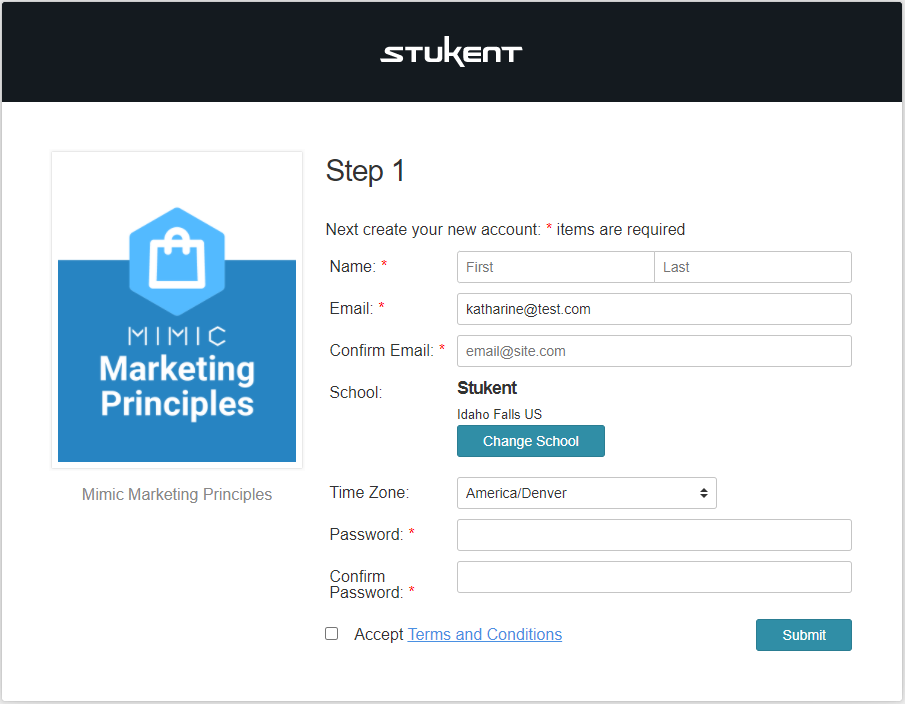Click the Accept label text
The width and height of the screenshot is (905, 704).
click(378, 635)
